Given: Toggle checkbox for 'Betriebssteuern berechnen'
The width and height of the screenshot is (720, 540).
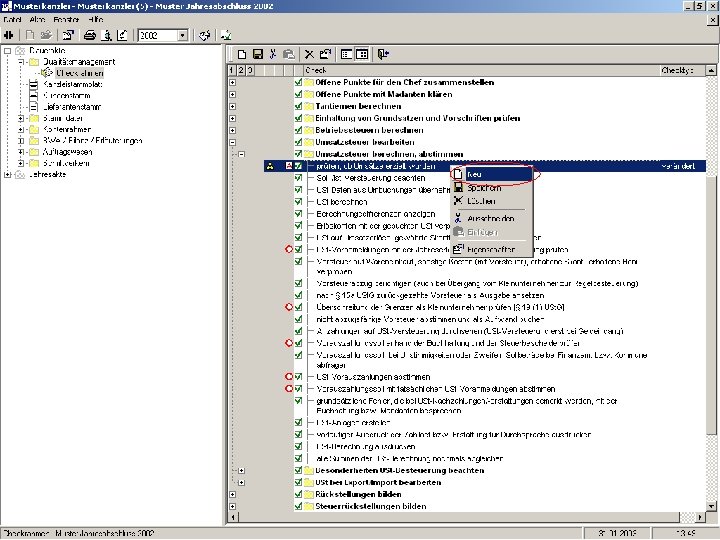Looking at the screenshot, I should [x=298, y=130].
